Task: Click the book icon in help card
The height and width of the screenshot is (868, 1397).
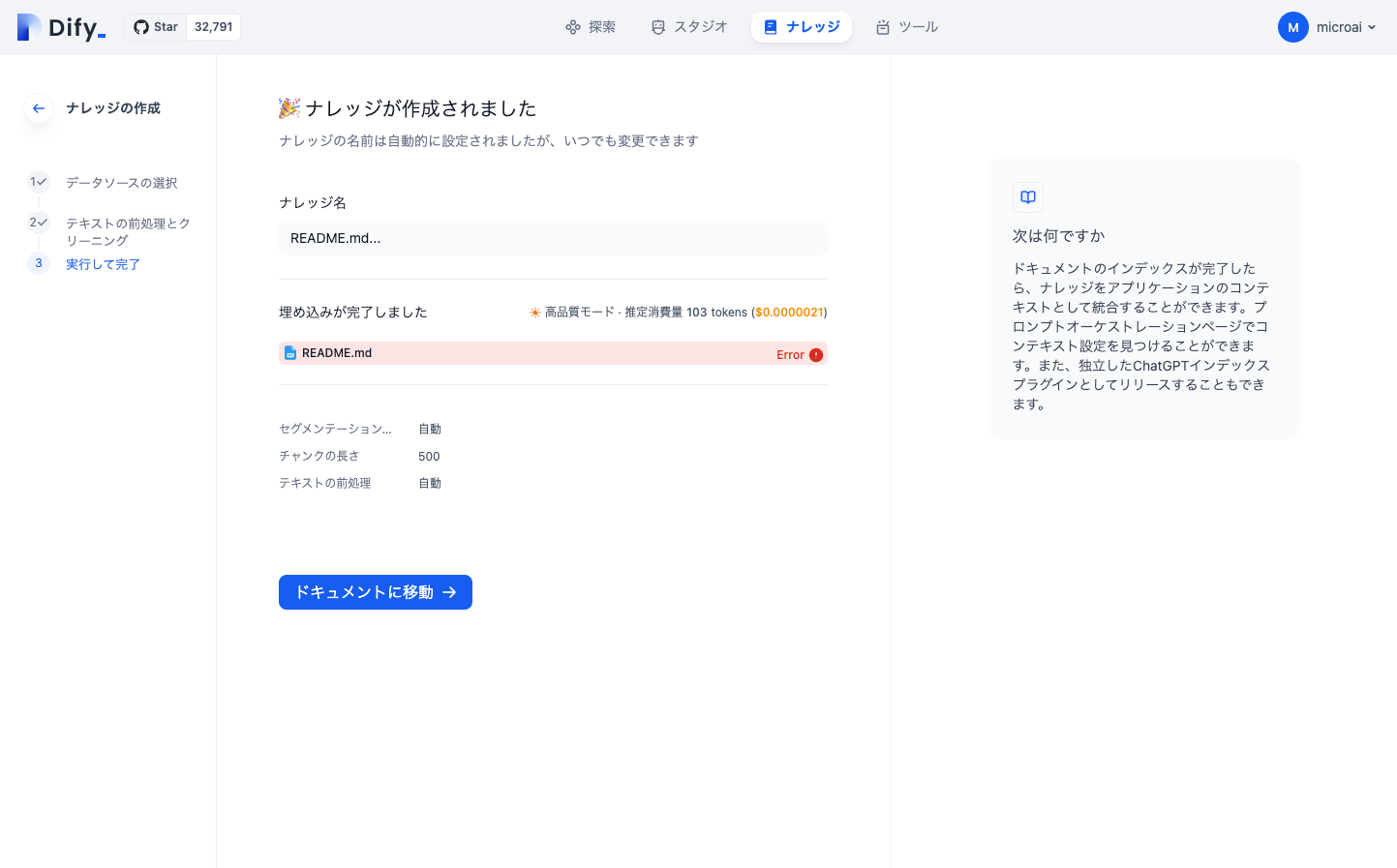Action: tap(1028, 197)
